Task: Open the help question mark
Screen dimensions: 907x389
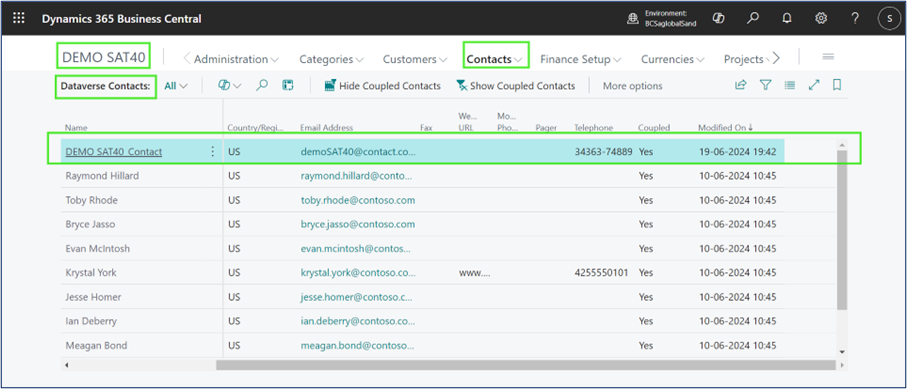Action: coord(855,19)
